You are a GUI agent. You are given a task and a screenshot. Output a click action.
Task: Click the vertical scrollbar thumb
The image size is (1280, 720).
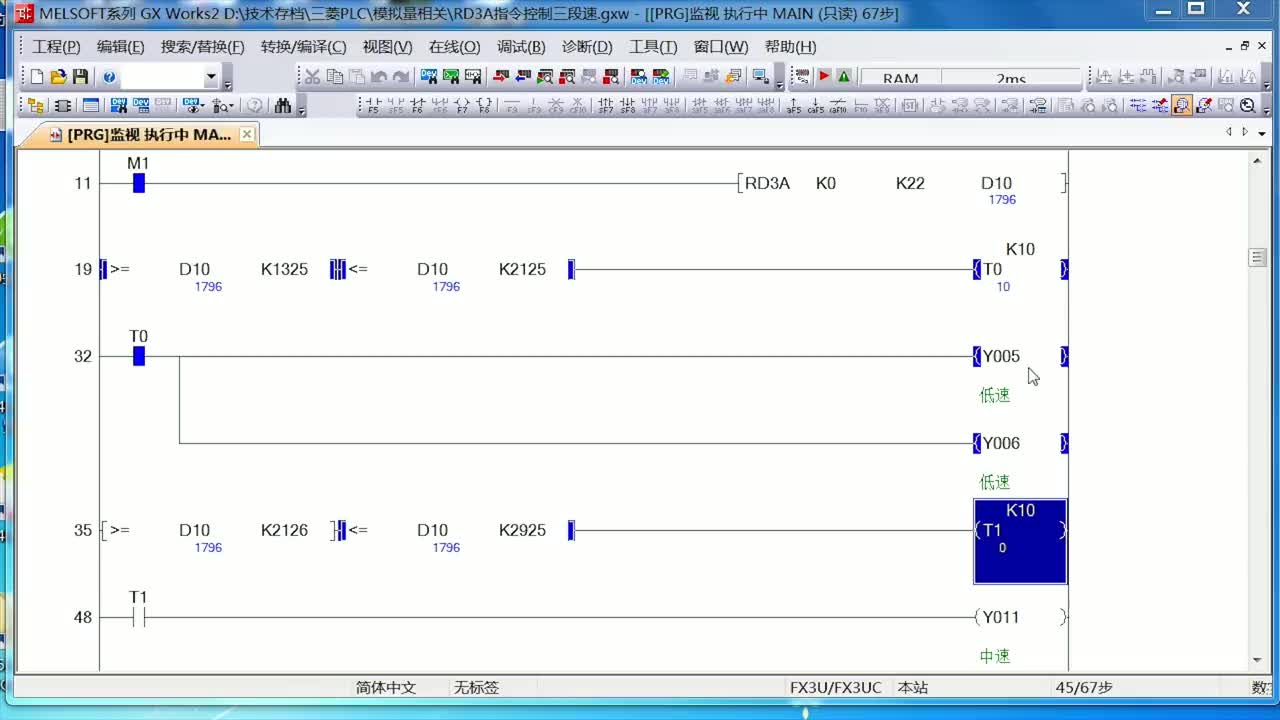click(1258, 258)
